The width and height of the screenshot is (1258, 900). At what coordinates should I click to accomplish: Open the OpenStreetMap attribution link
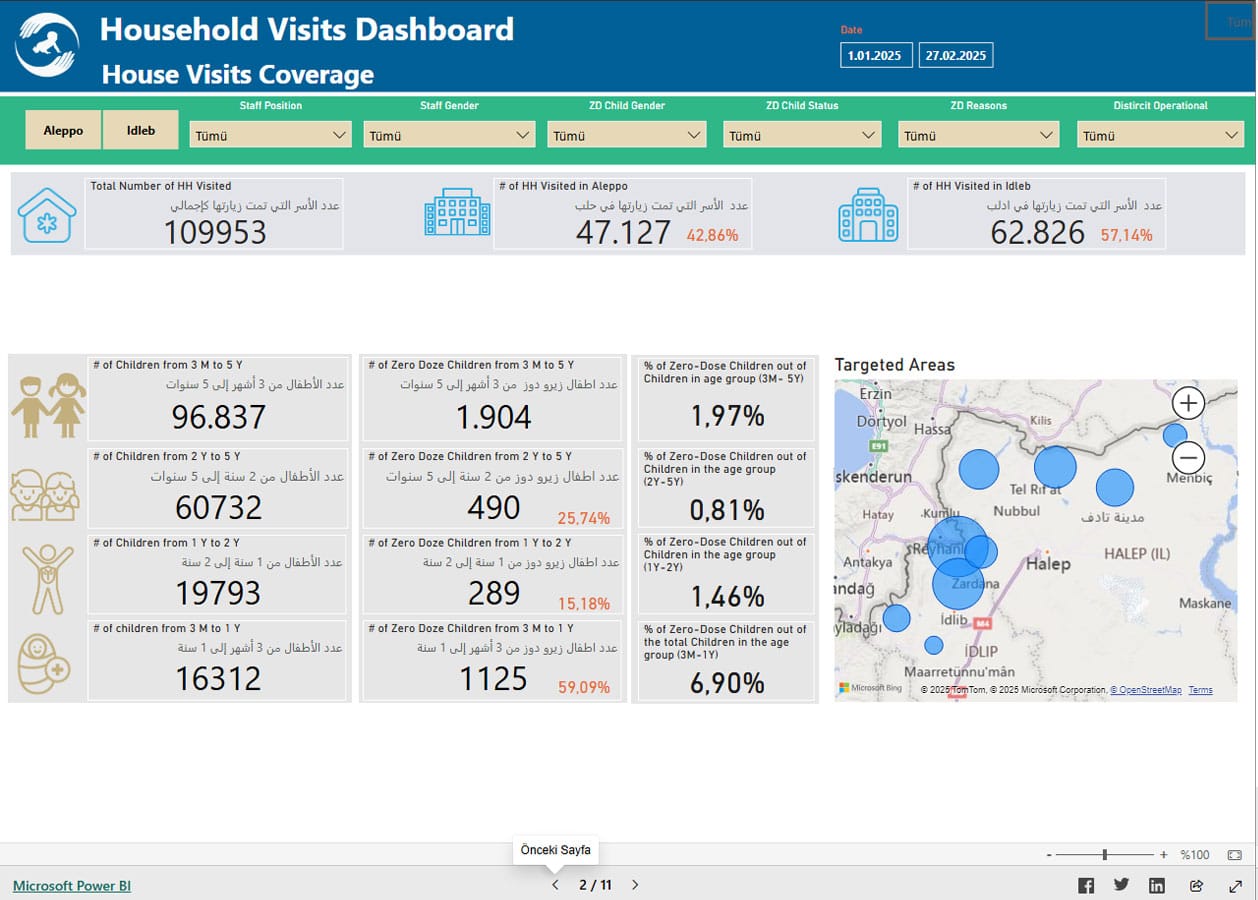point(1146,690)
